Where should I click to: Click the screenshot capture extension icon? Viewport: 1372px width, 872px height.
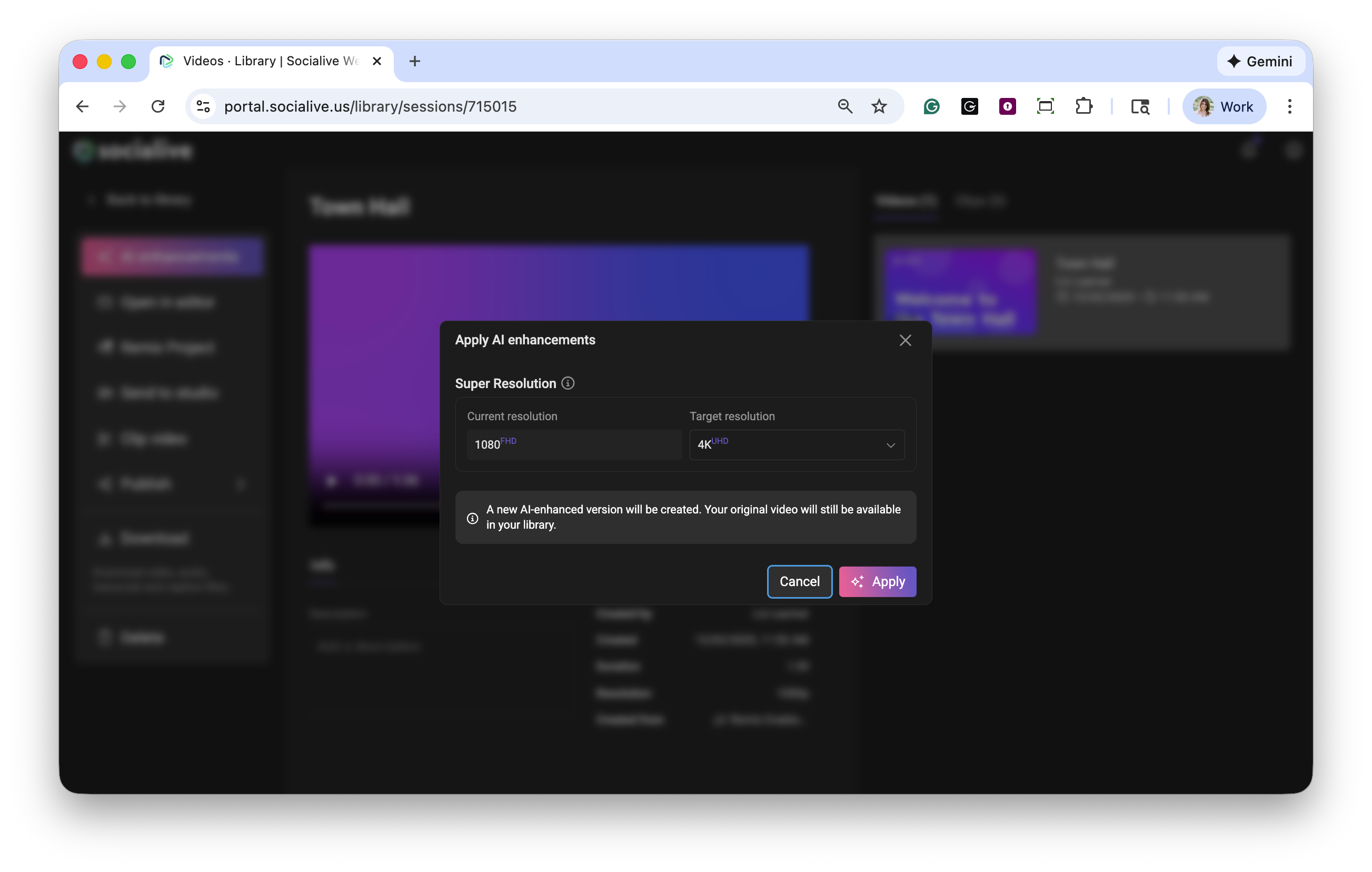tap(1045, 106)
